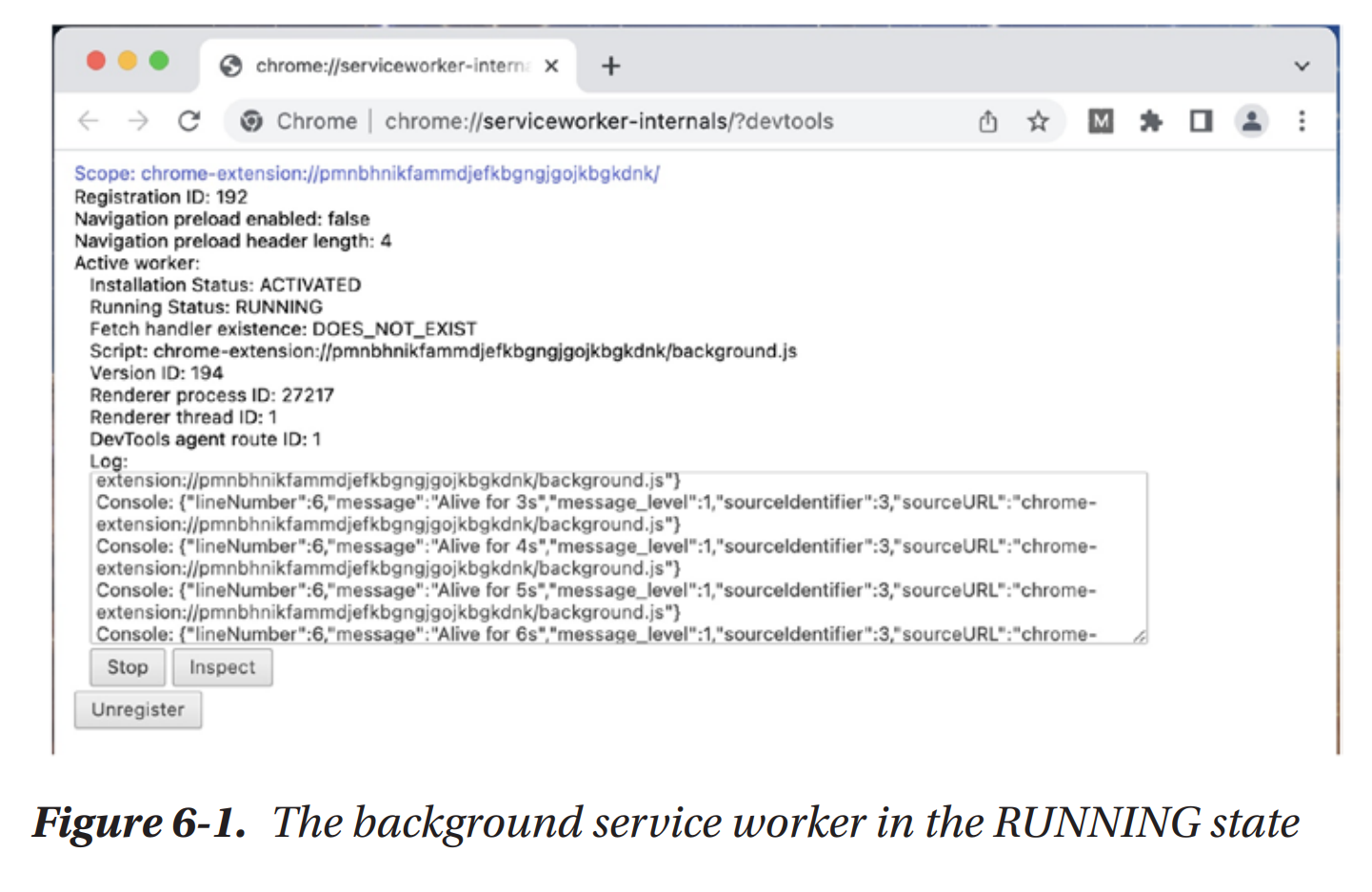Stop the running service worker
Screen dimensions: 1372x892
pyautogui.click(x=128, y=667)
